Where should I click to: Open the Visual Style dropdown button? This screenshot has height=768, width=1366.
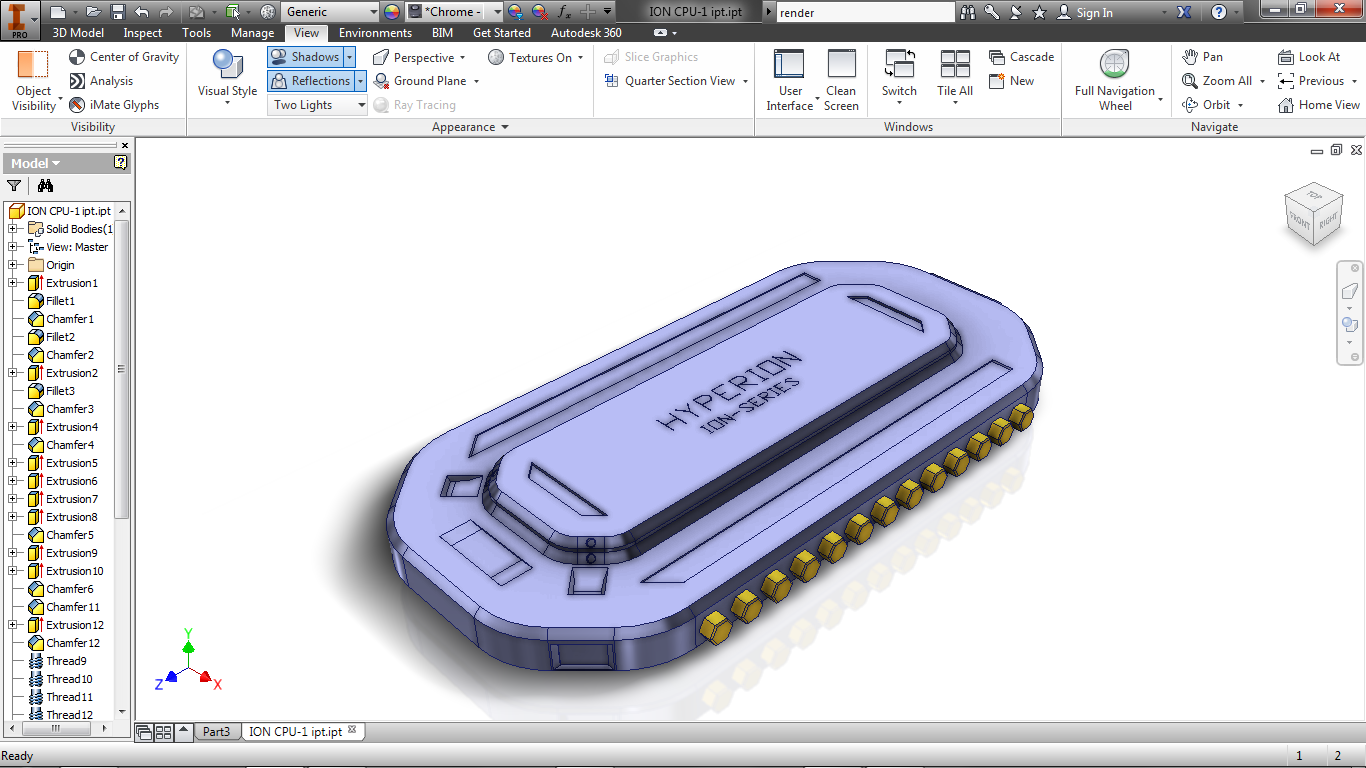[227, 79]
